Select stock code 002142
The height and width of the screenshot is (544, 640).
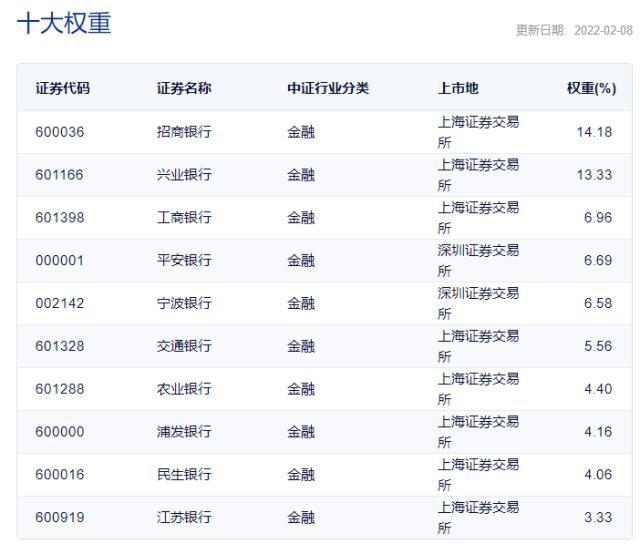click(x=60, y=303)
